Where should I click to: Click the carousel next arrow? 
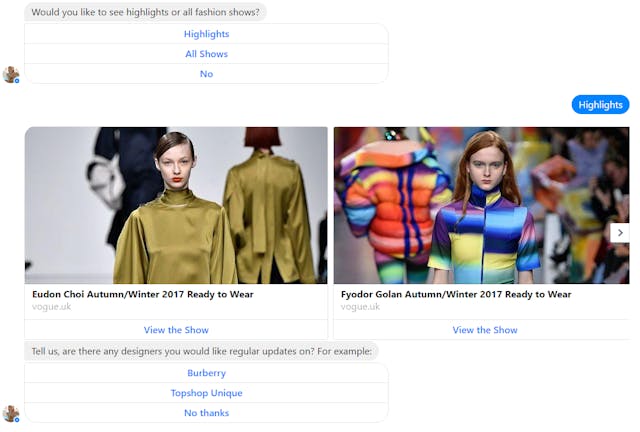point(620,232)
